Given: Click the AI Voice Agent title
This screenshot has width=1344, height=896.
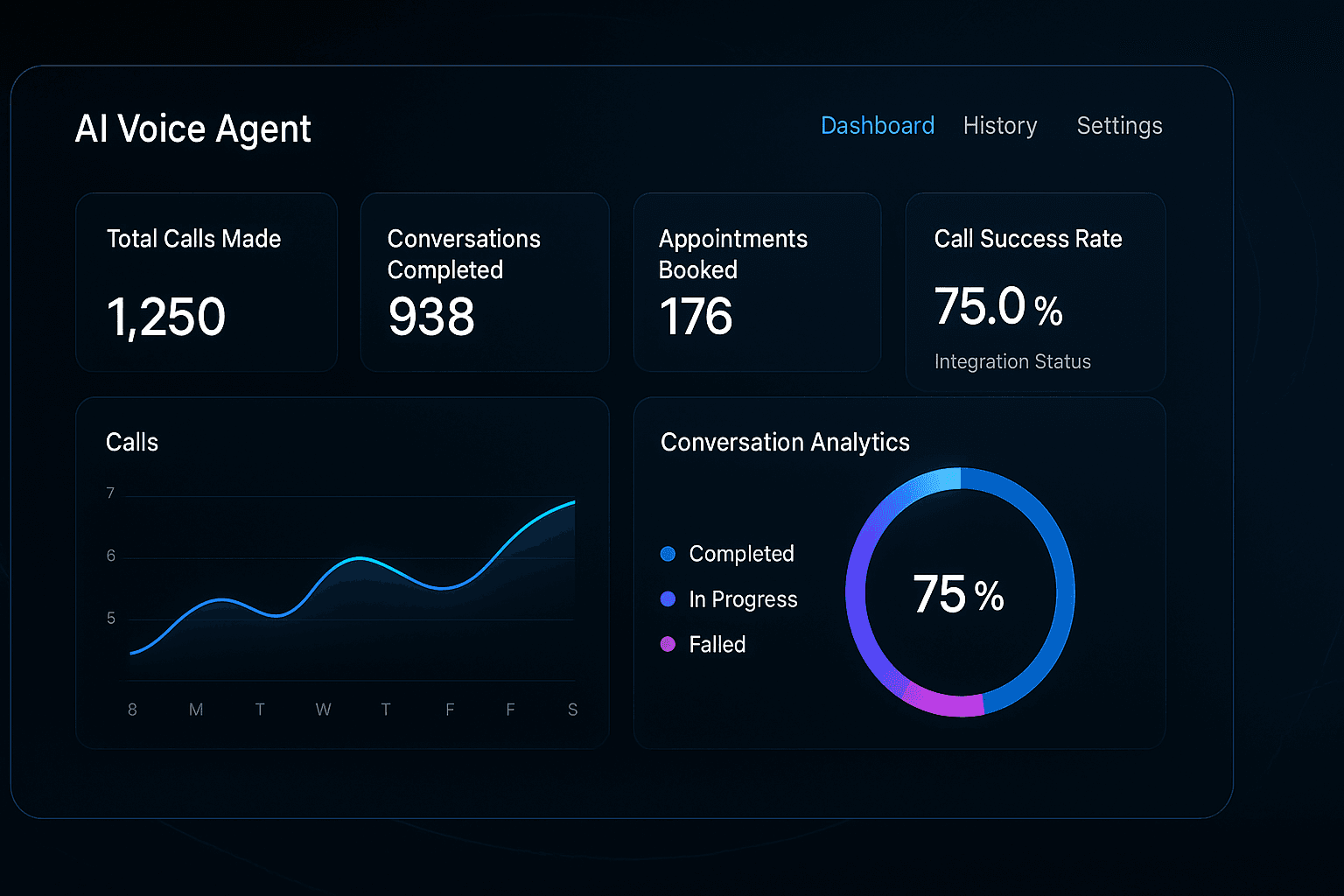Looking at the screenshot, I should pyautogui.click(x=193, y=129).
